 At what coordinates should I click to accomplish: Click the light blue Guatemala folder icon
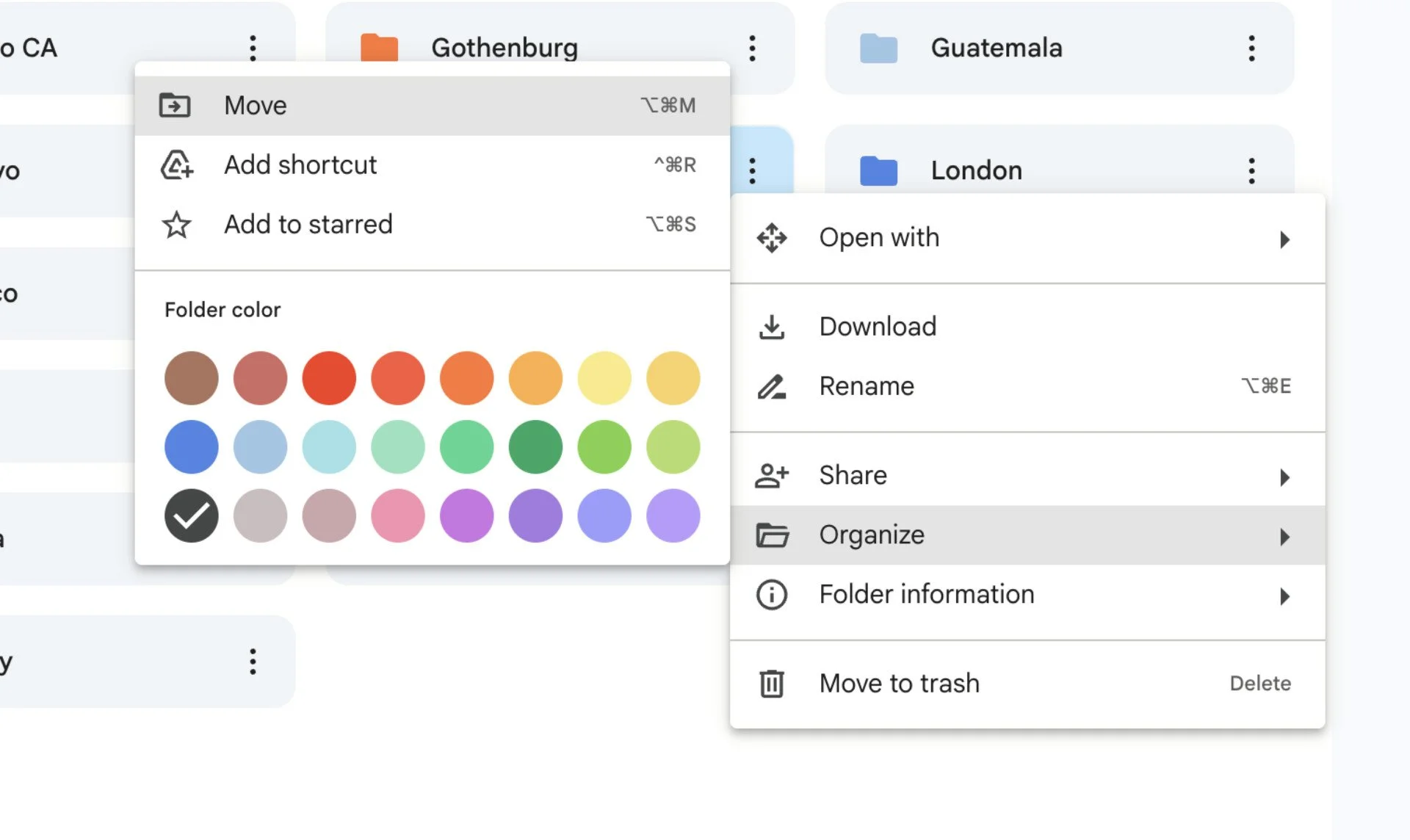pos(879,48)
